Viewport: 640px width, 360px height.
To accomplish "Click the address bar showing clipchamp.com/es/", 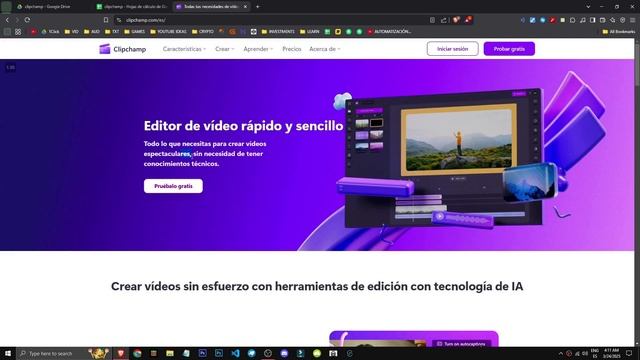I will pyautogui.click(x=269, y=20).
